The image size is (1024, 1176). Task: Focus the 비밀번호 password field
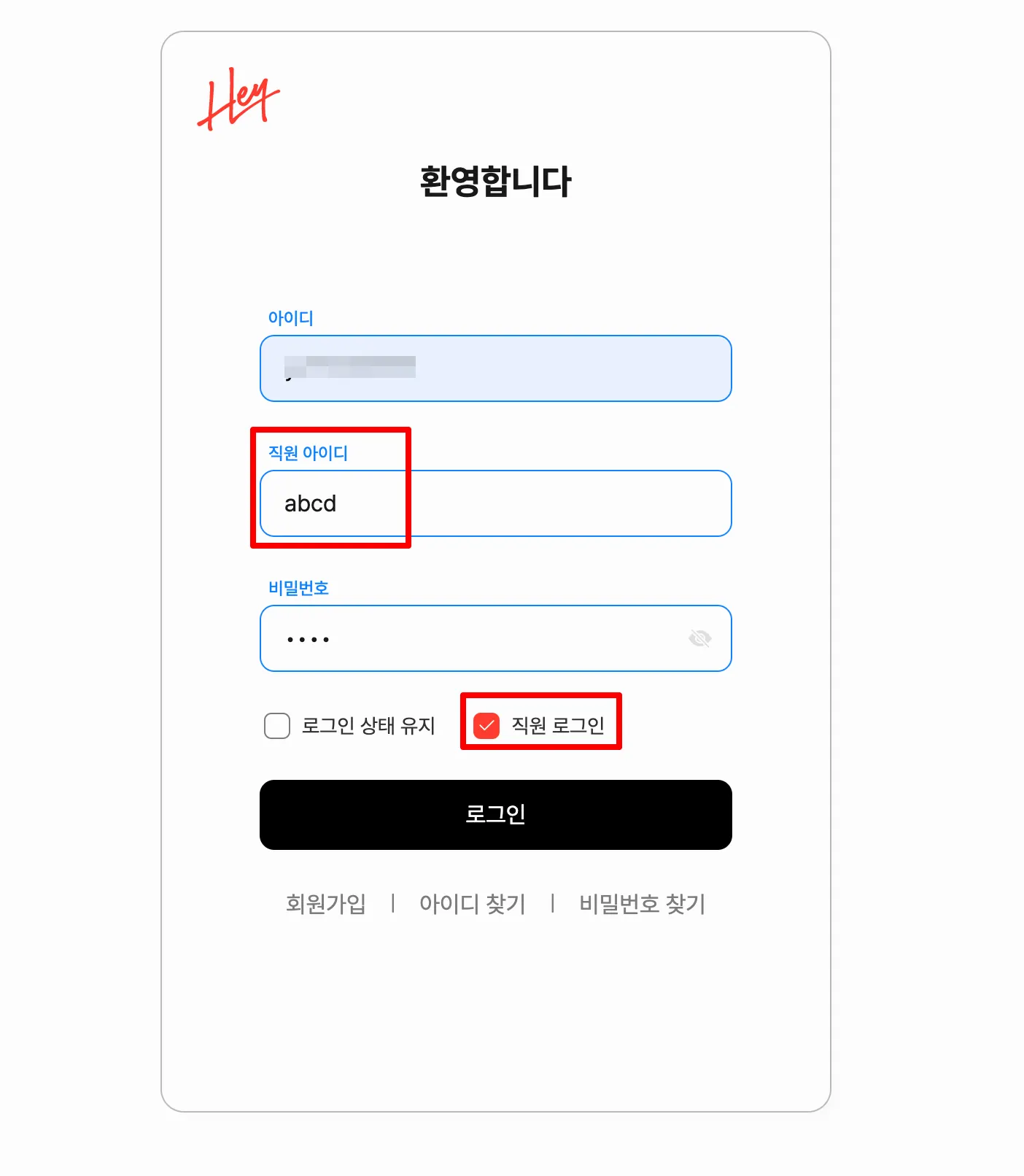point(496,638)
